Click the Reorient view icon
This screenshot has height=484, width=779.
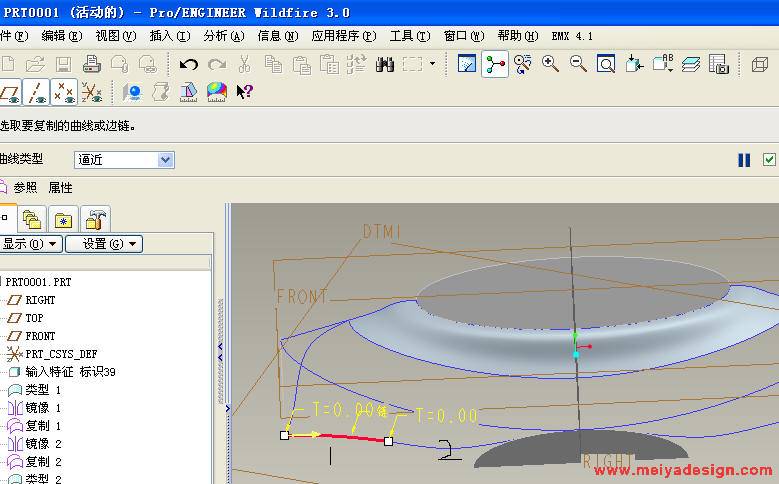point(634,64)
